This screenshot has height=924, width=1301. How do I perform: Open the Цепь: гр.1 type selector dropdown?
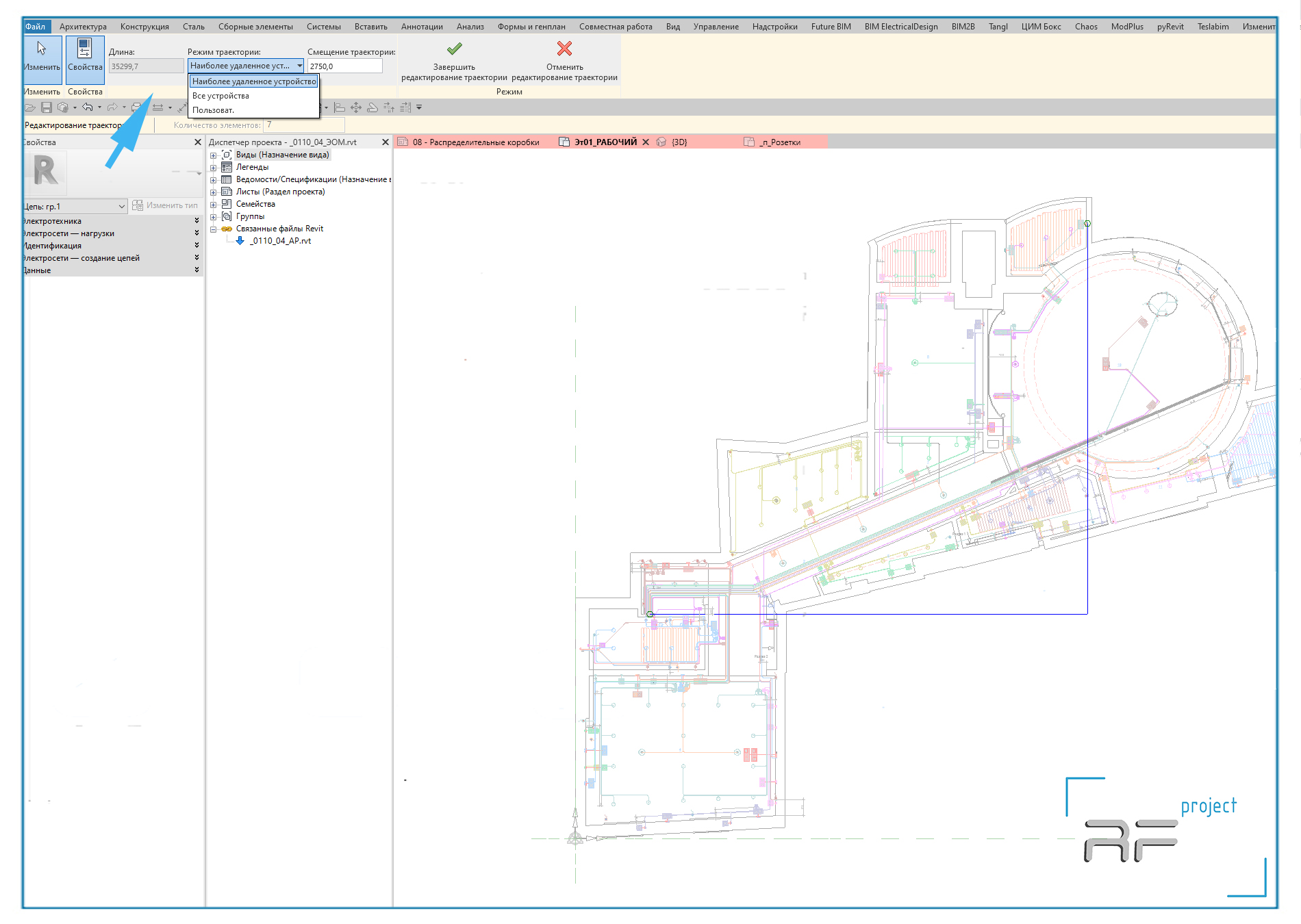click(x=75, y=206)
